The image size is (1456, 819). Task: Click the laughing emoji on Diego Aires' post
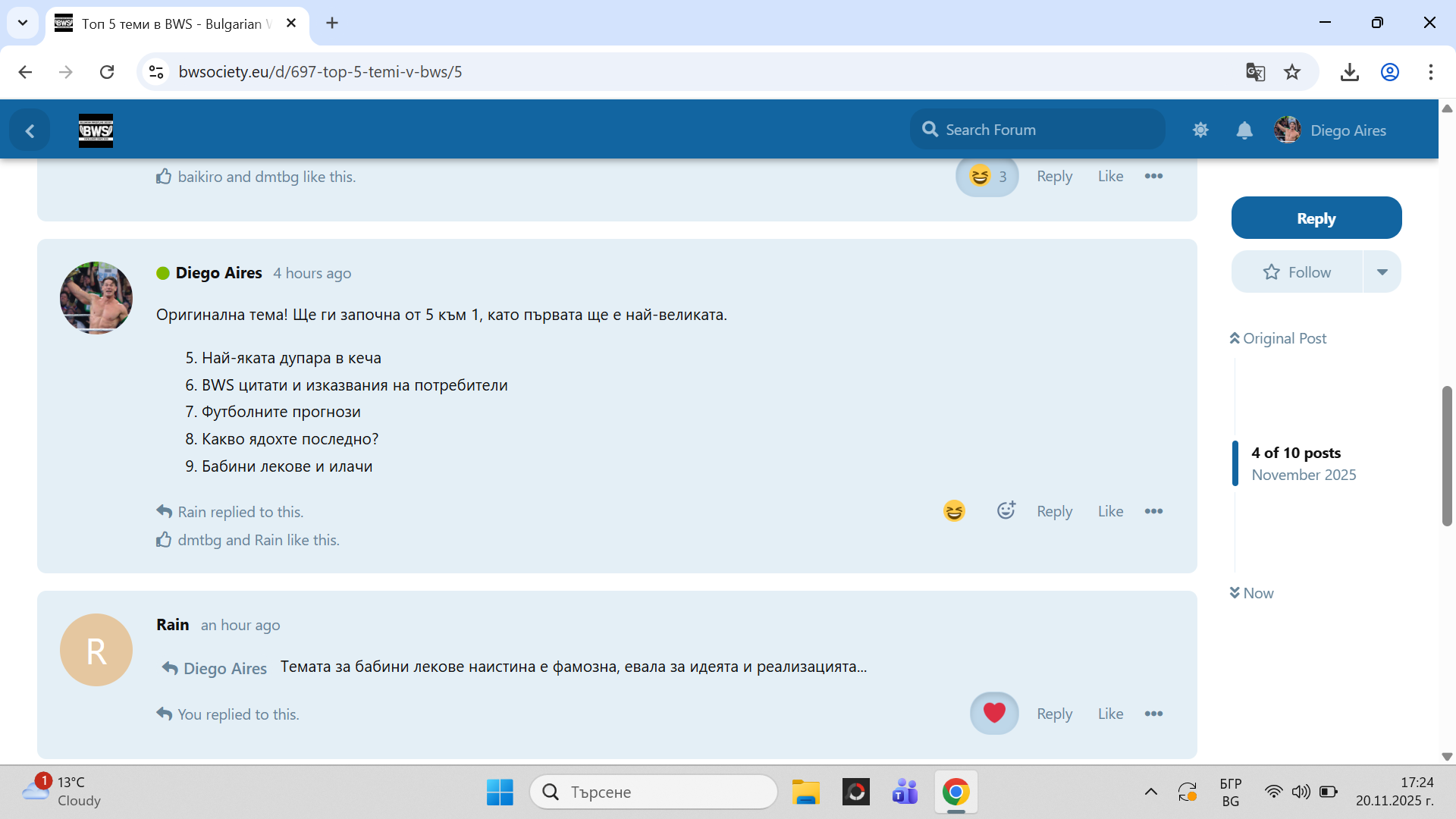pyautogui.click(x=954, y=511)
